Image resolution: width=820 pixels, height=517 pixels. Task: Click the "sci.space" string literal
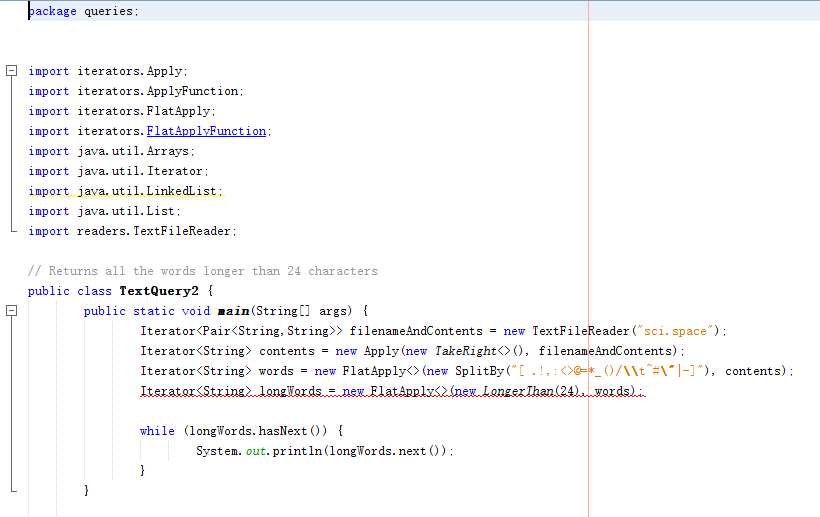coord(675,331)
